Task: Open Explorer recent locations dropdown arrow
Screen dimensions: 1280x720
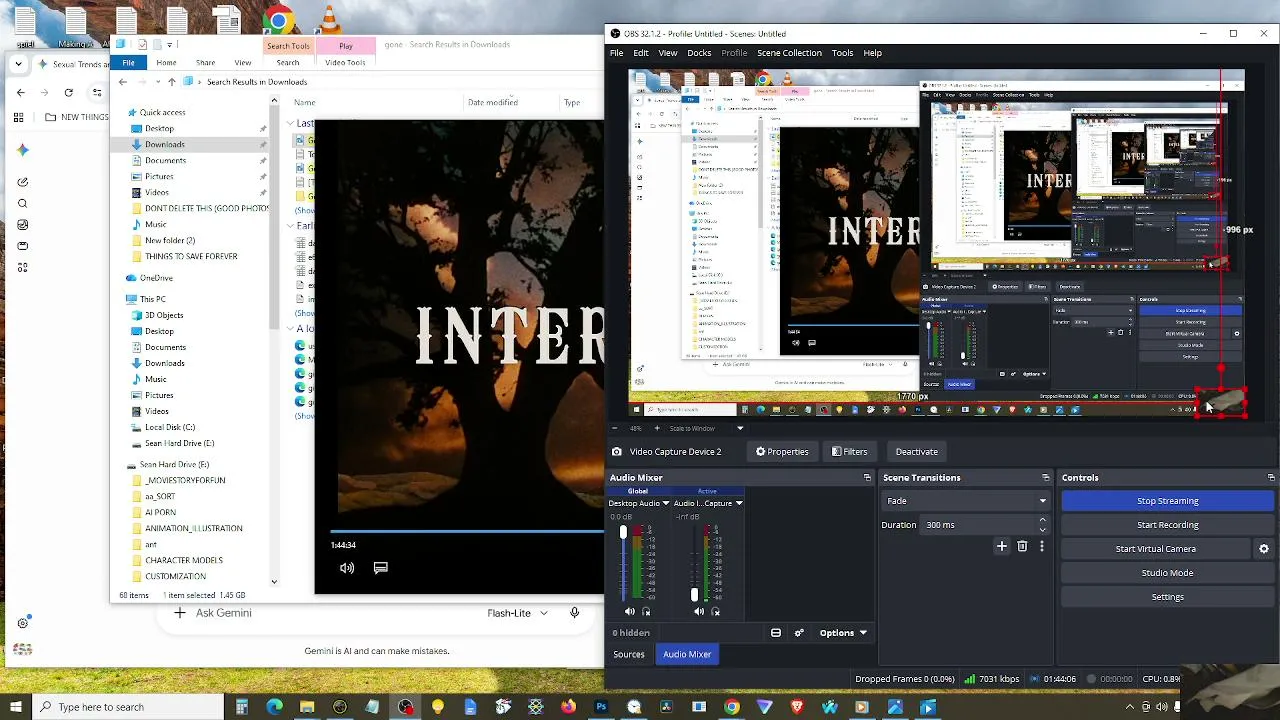Action: click(158, 82)
